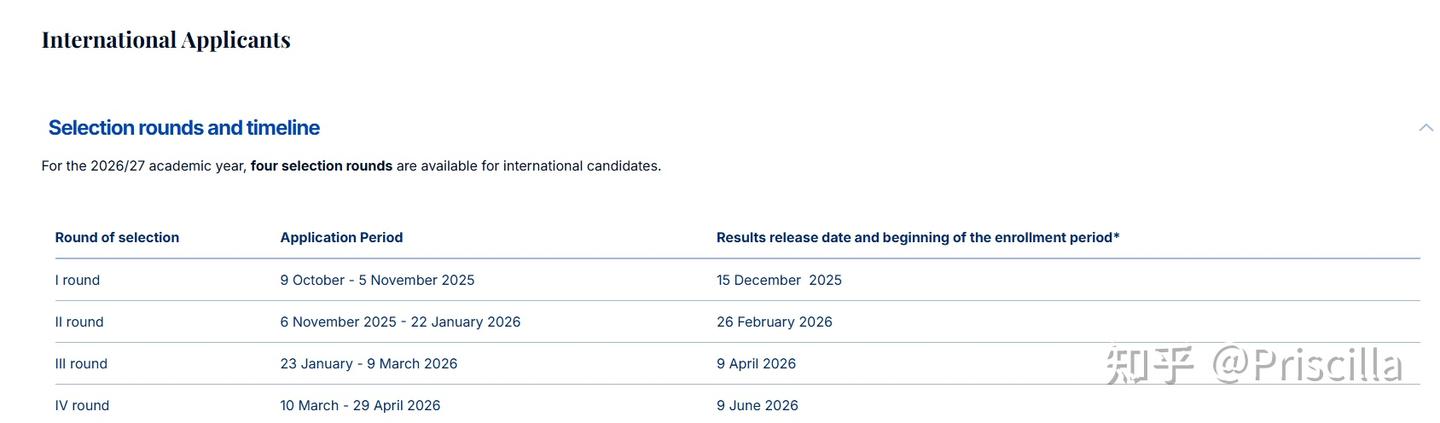Screen dimensions: 1440x423
Task: Click the bold 'four selection rounds' text
Action: click(321, 165)
